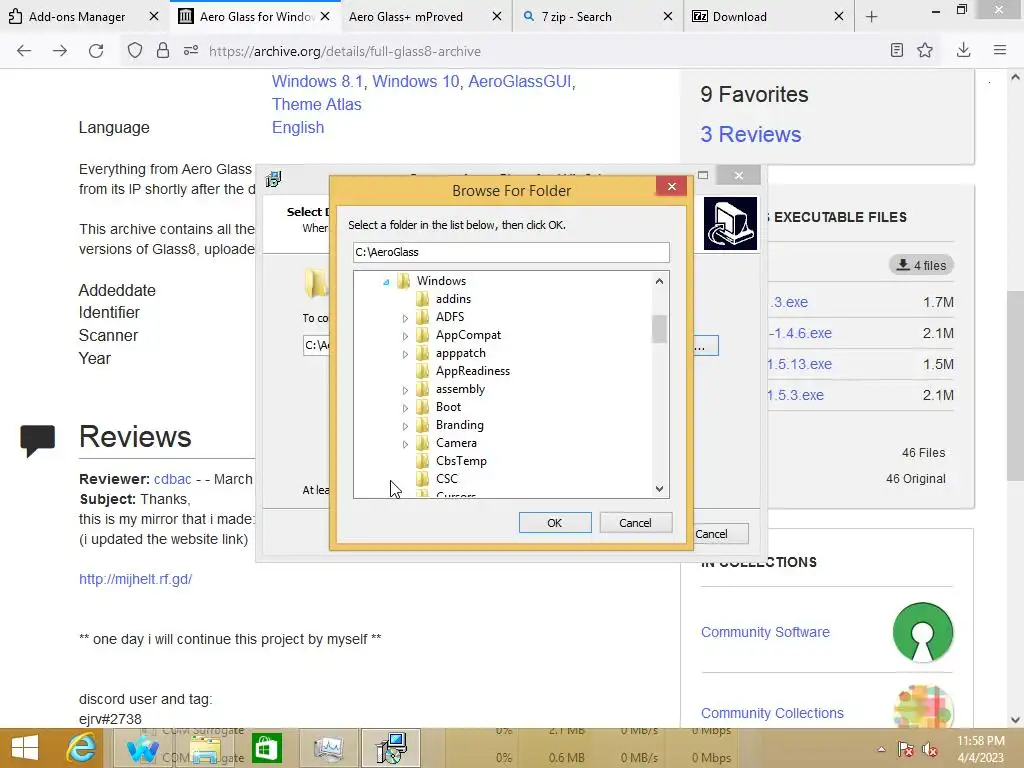Click the padlock site security icon

click(163, 51)
